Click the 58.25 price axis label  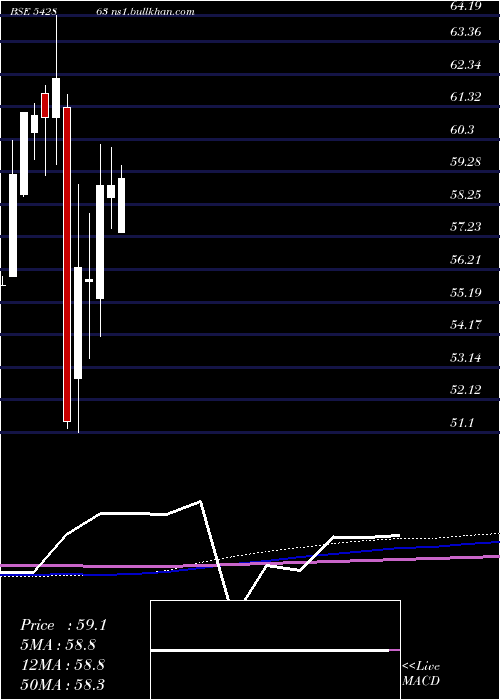click(466, 195)
